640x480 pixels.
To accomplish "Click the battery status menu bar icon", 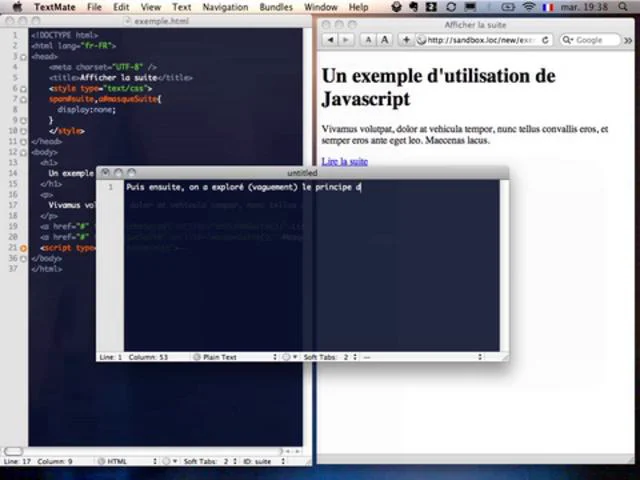I will coord(508,7).
